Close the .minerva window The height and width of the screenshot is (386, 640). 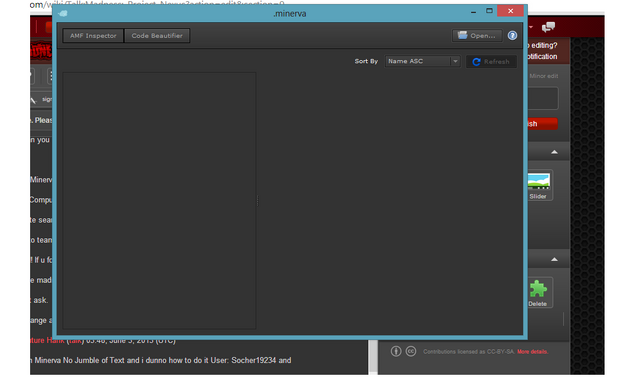point(510,11)
